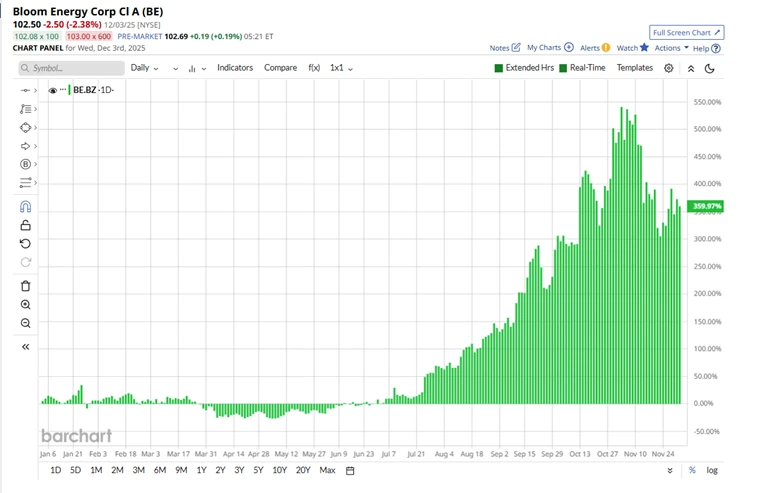Open the Compare menu
This screenshot has width=780, height=493.
[281, 68]
